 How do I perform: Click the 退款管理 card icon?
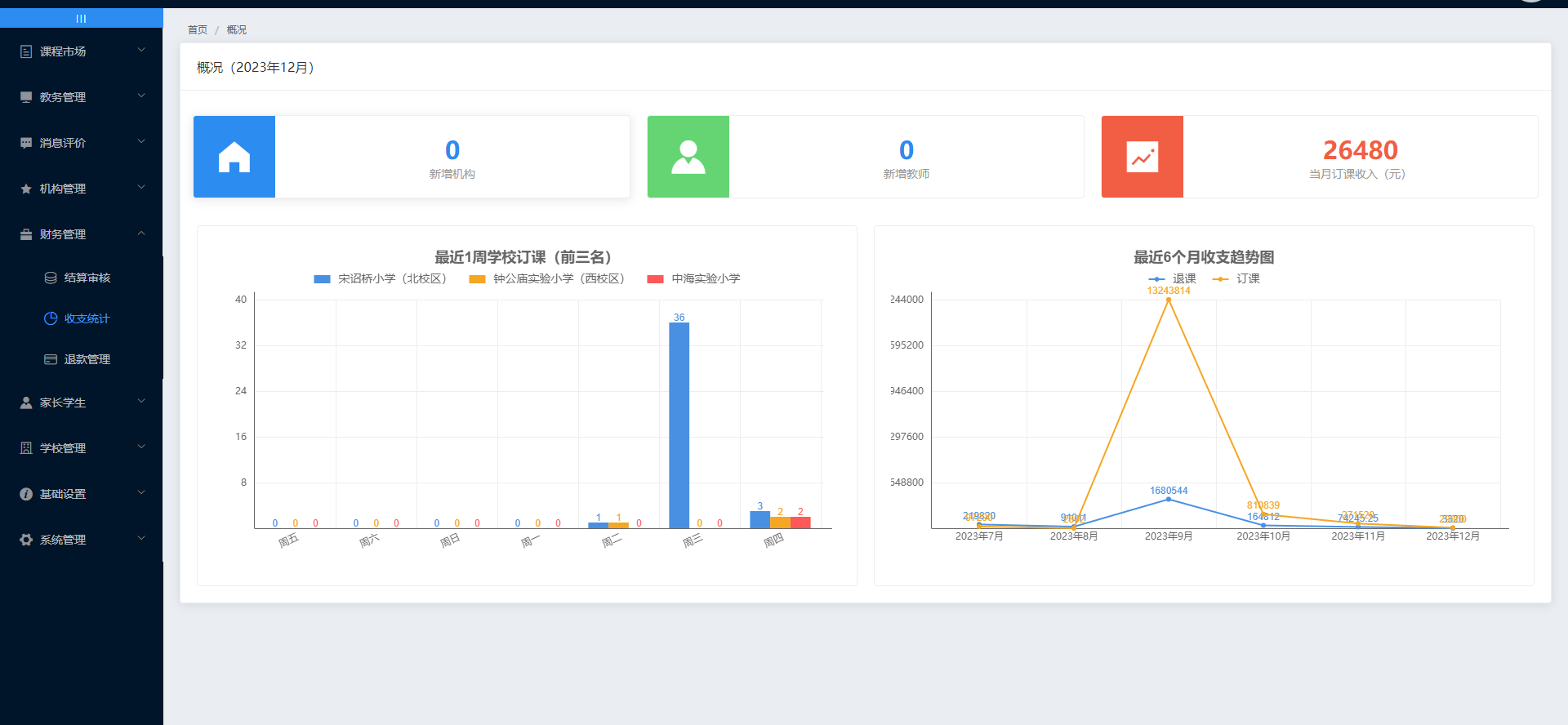tap(51, 359)
